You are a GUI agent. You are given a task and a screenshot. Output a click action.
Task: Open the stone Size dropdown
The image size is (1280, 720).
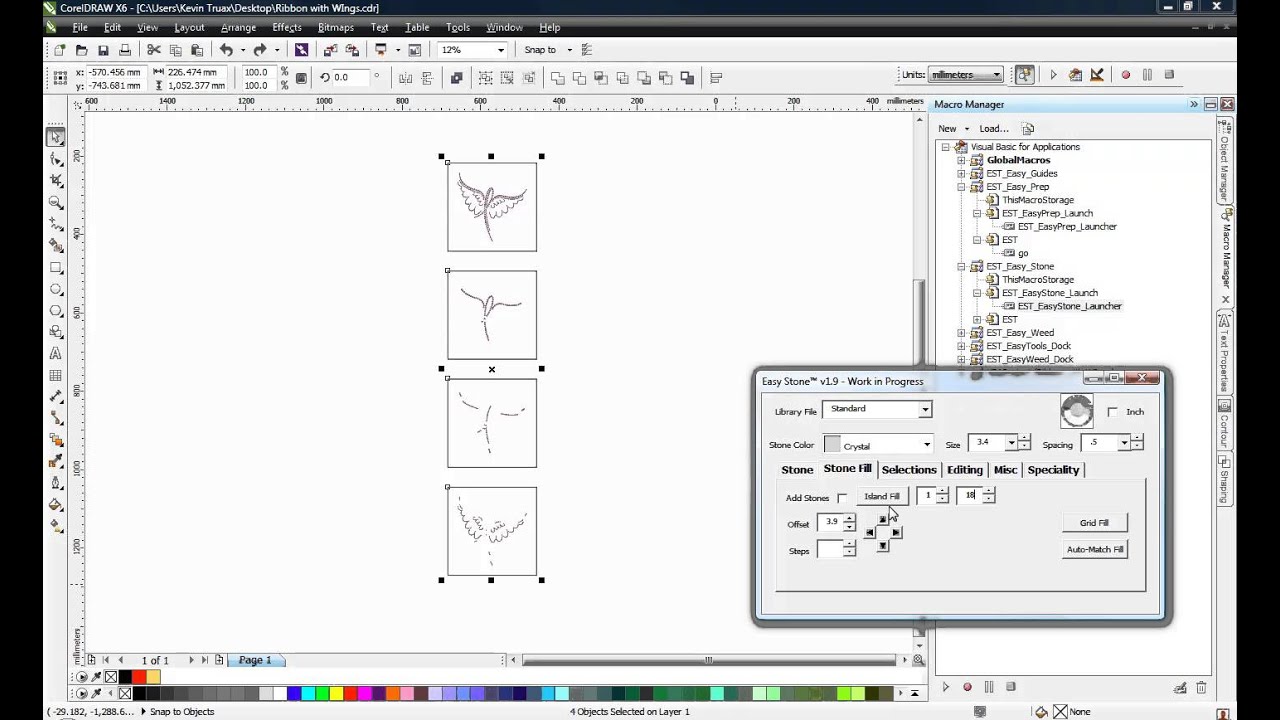tap(1011, 443)
